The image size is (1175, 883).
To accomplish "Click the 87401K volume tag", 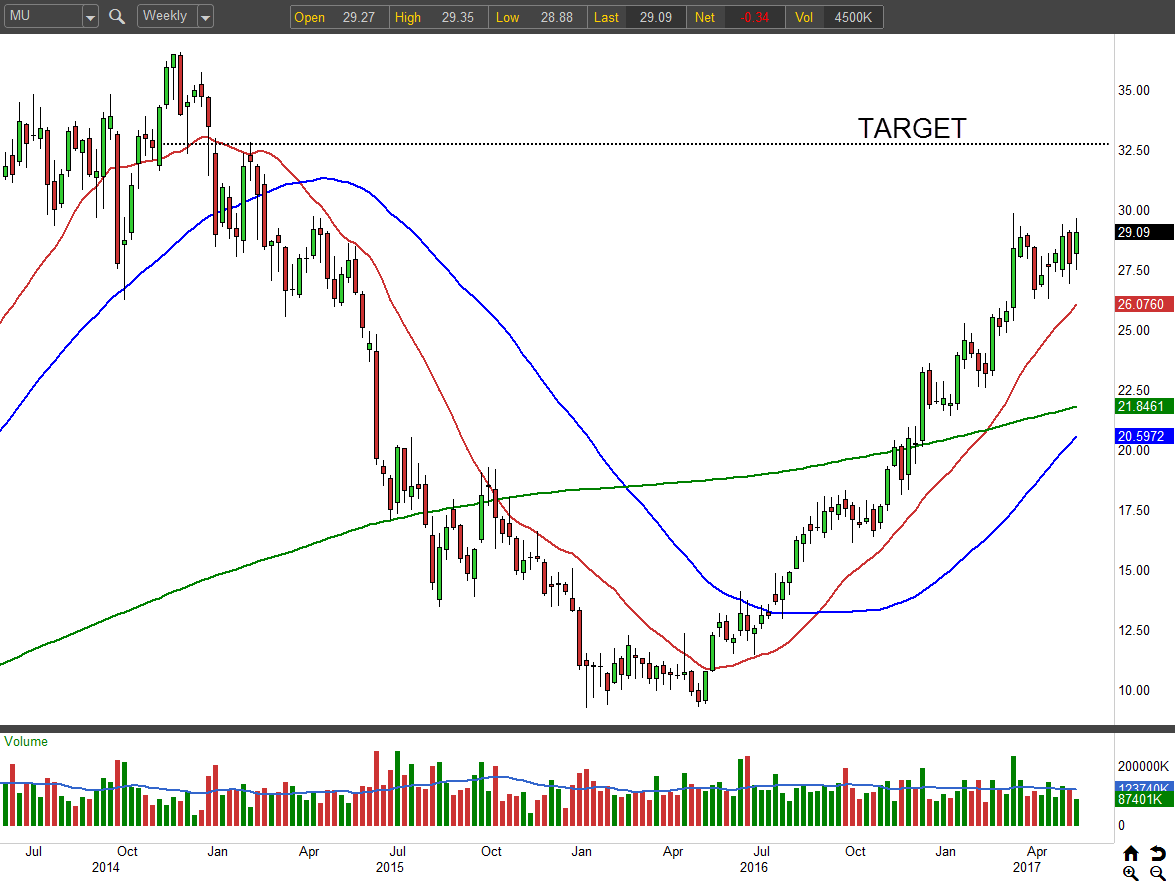I will 1144,799.
